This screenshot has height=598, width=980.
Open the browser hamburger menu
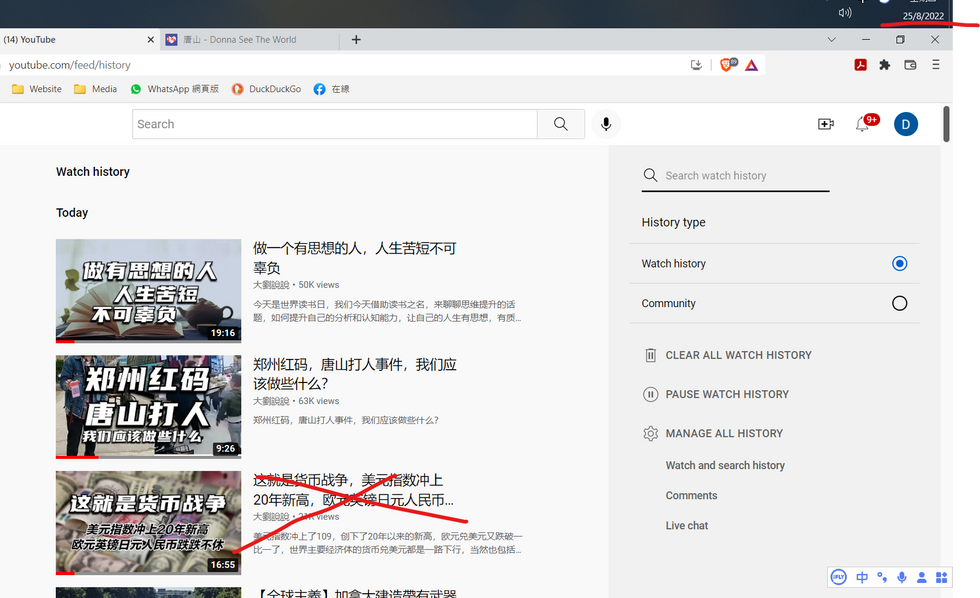(936, 64)
